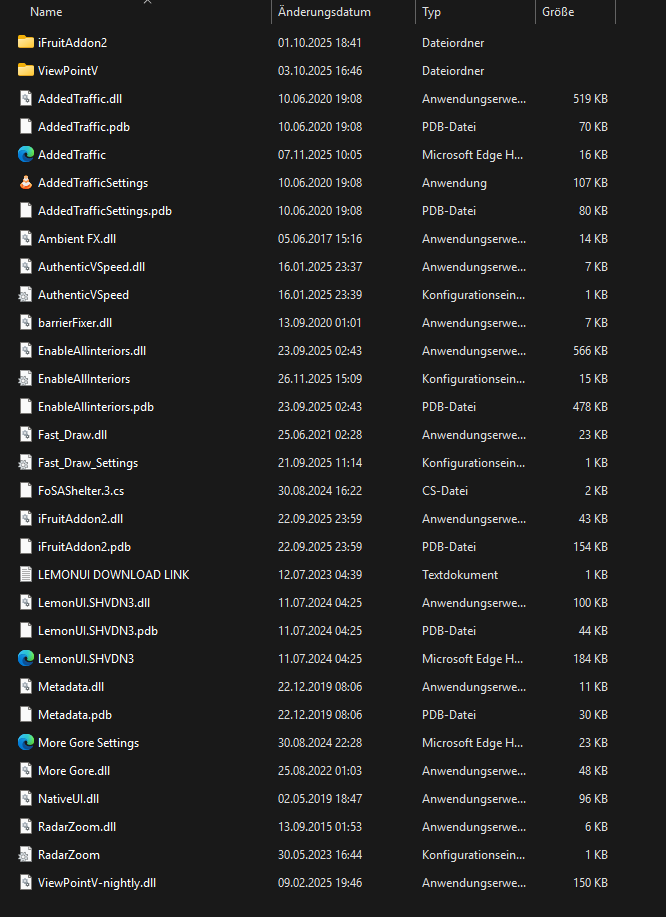This screenshot has height=917, width=666.
Task: Click the RadarZoom config gear icon
Action: [x=25, y=855]
